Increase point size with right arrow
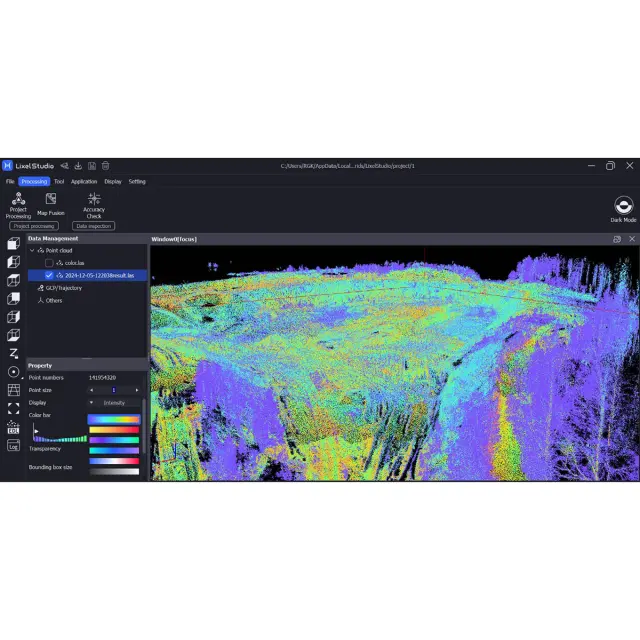Viewport: 640px width, 640px height. click(x=137, y=390)
